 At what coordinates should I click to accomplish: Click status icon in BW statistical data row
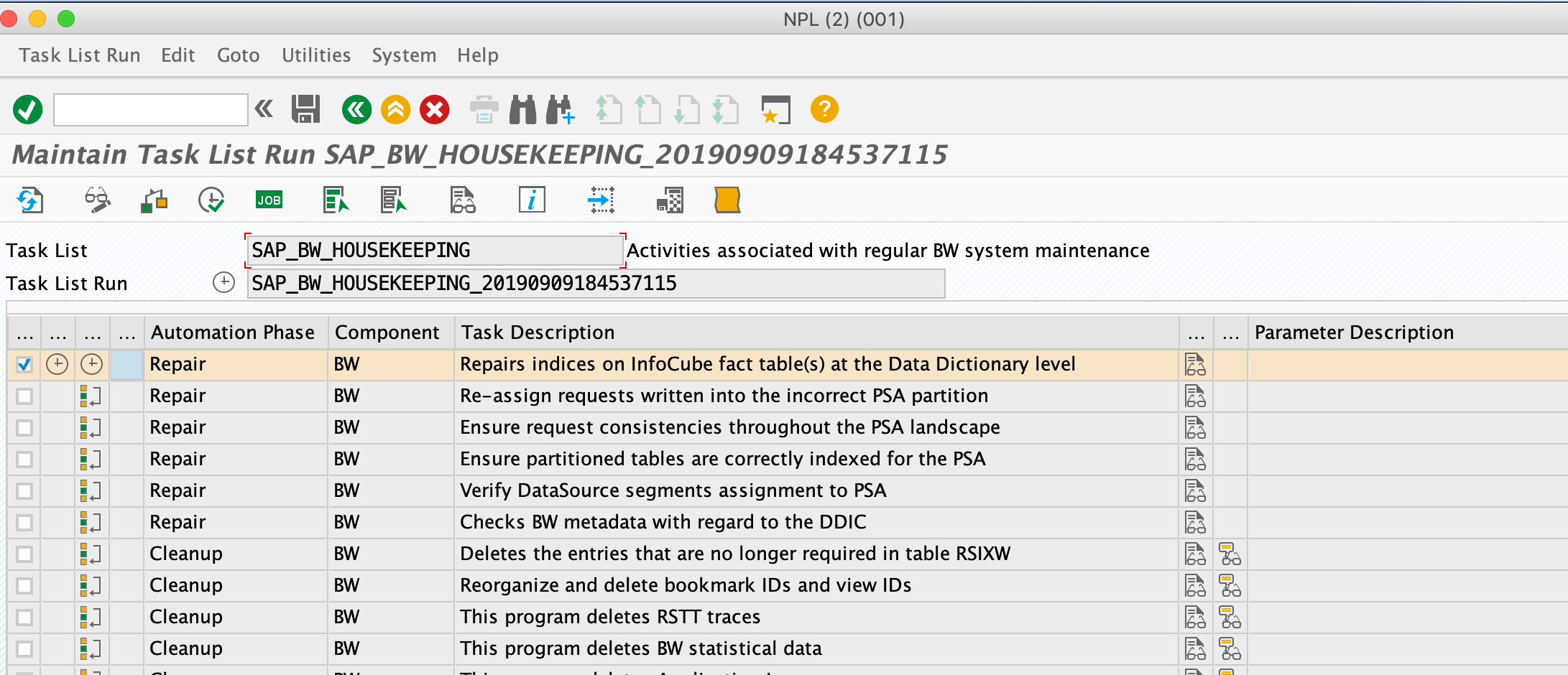click(x=90, y=649)
